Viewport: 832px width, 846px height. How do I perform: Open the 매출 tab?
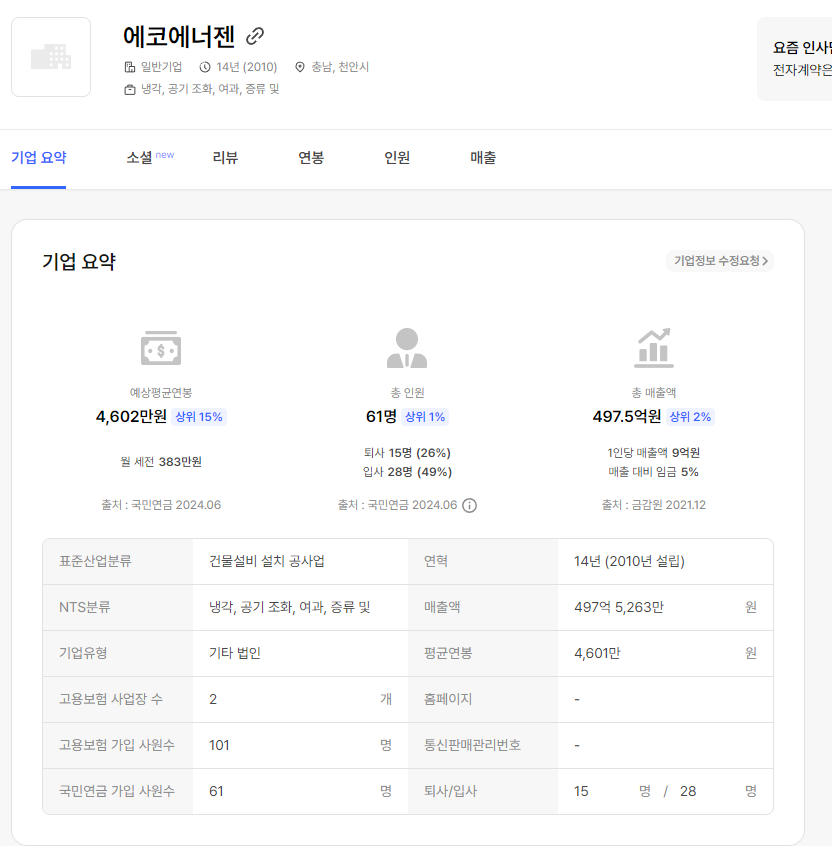coord(483,158)
